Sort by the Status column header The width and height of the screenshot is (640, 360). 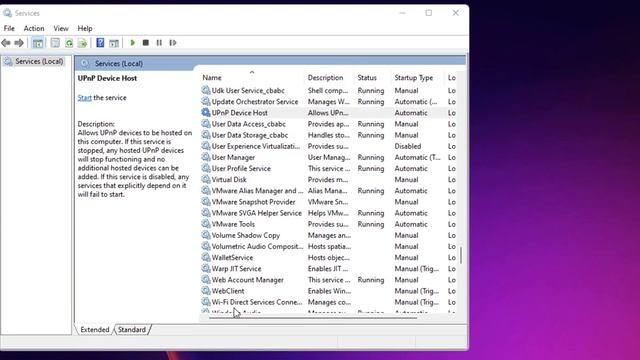click(367, 78)
